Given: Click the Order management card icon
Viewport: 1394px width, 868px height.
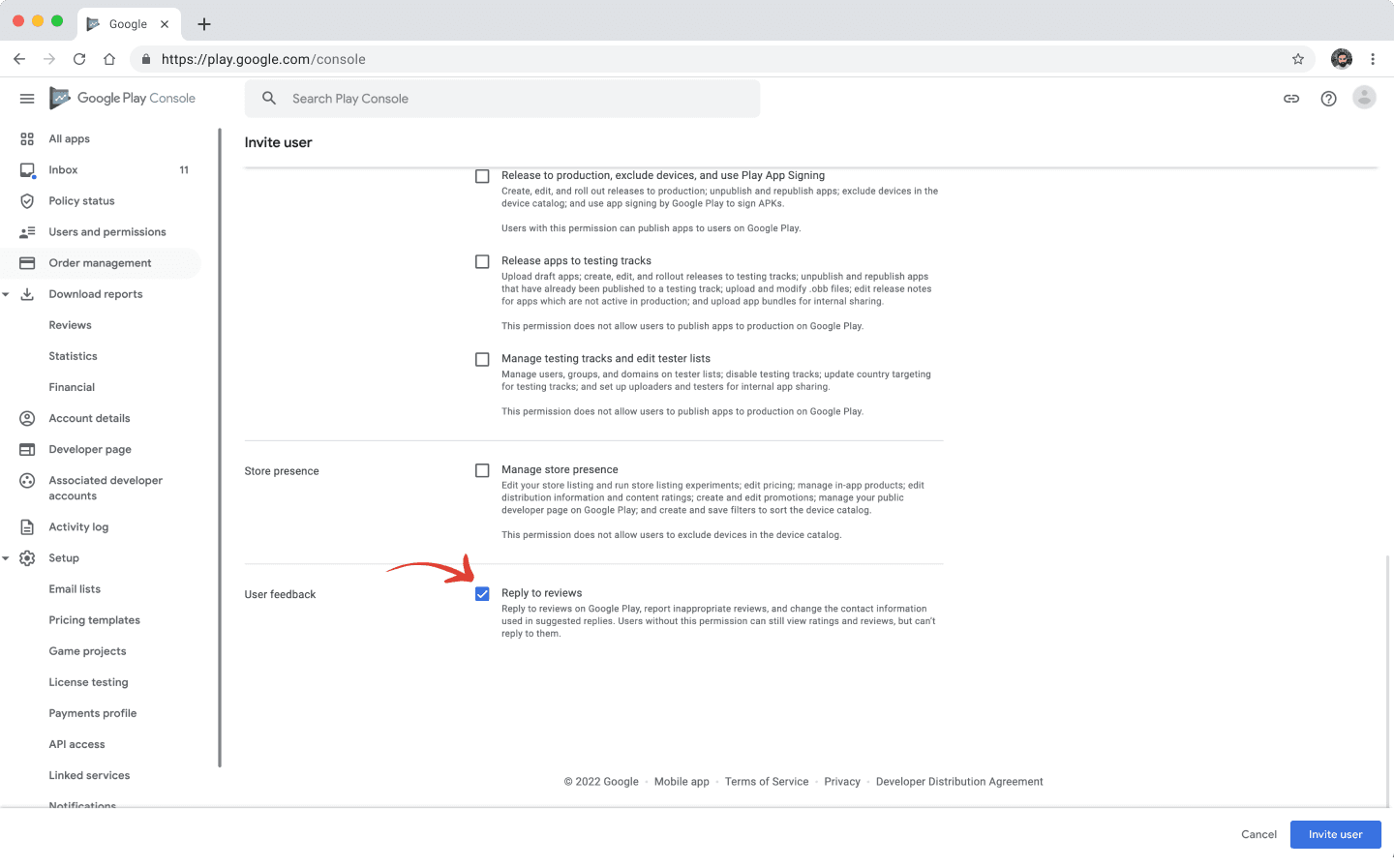Looking at the screenshot, I should [27, 263].
